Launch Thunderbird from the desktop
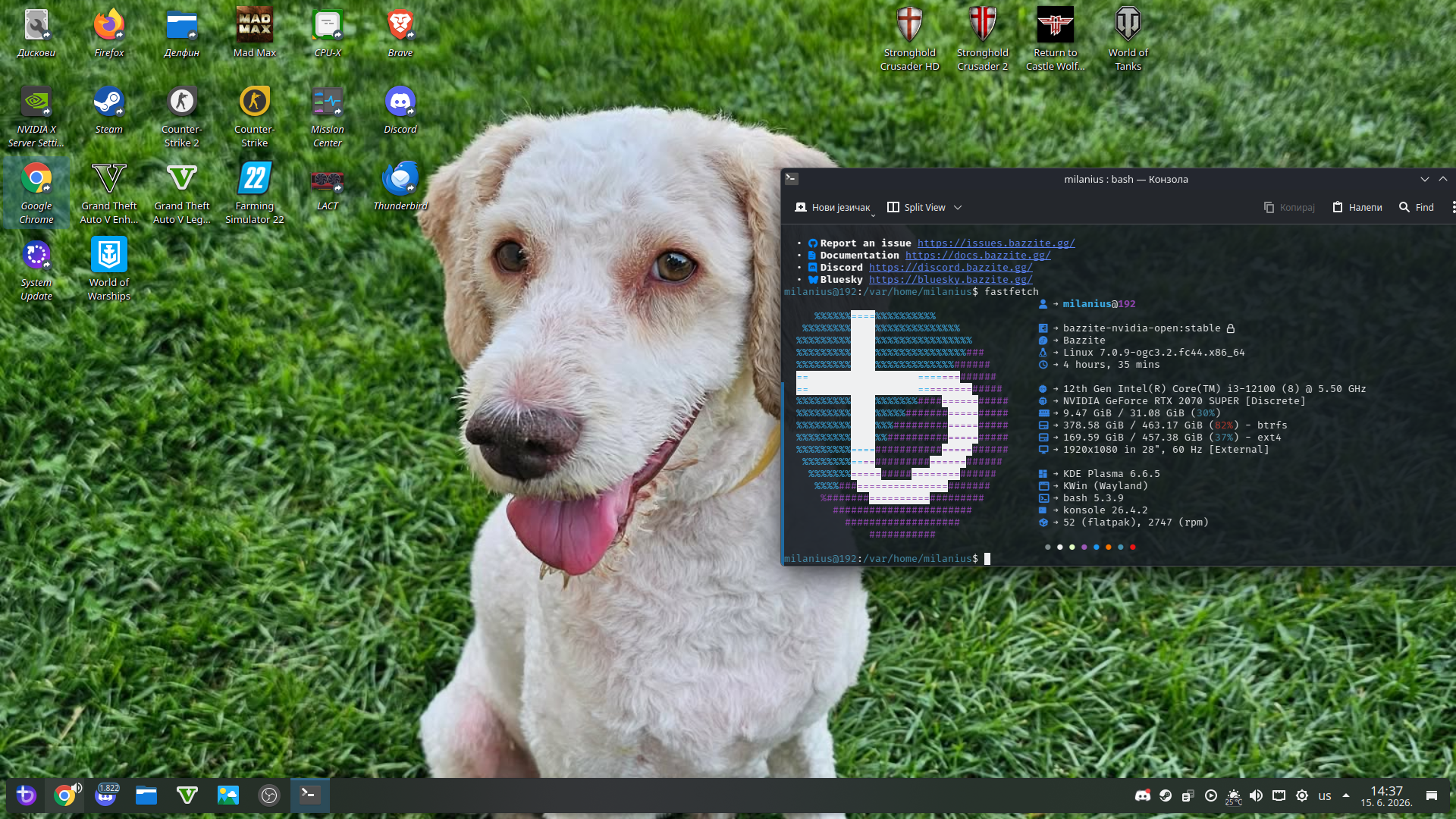The width and height of the screenshot is (1456, 819). (400, 187)
